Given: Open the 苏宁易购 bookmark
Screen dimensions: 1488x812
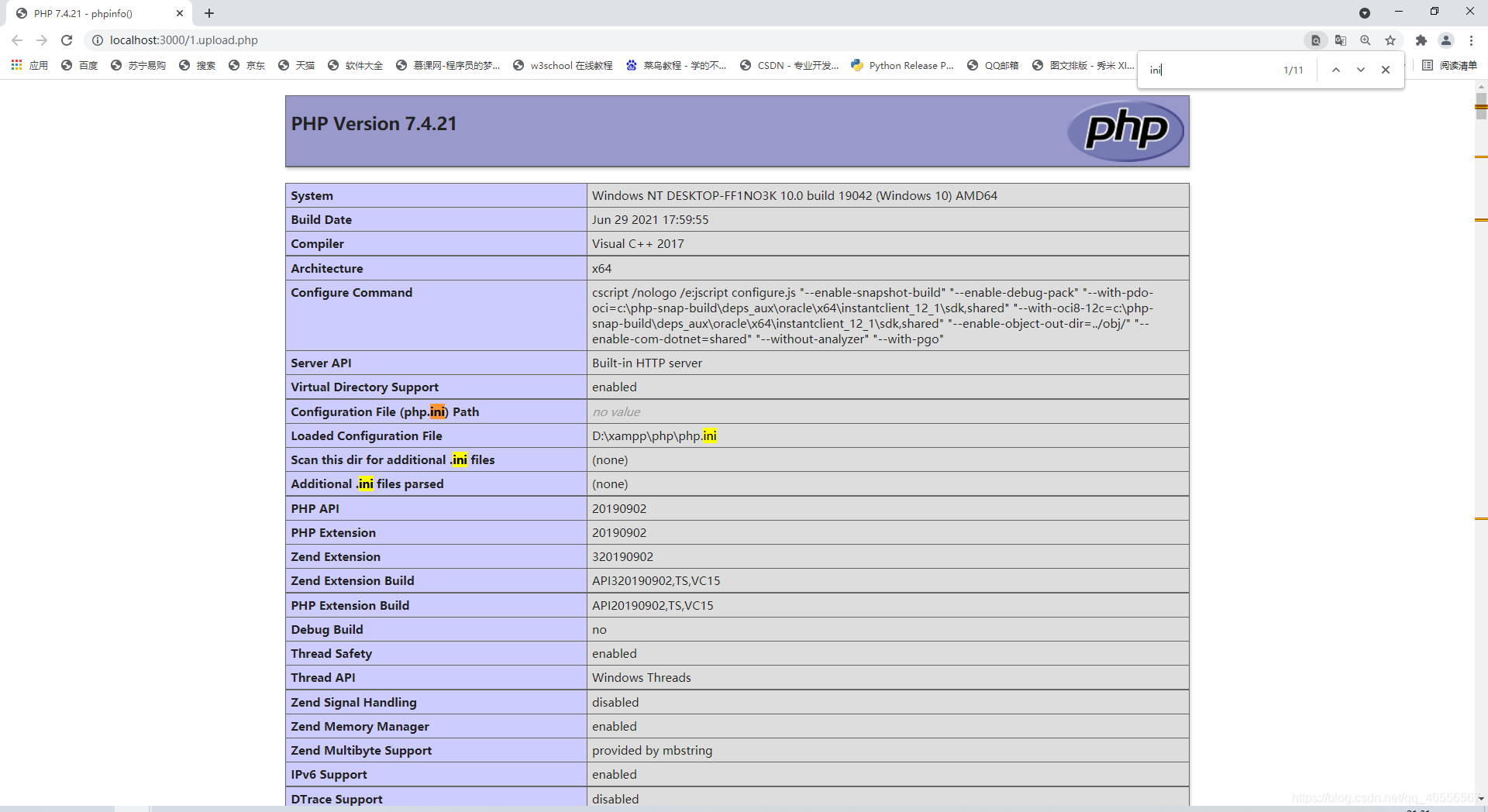Looking at the screenshot, I should 138,65.
